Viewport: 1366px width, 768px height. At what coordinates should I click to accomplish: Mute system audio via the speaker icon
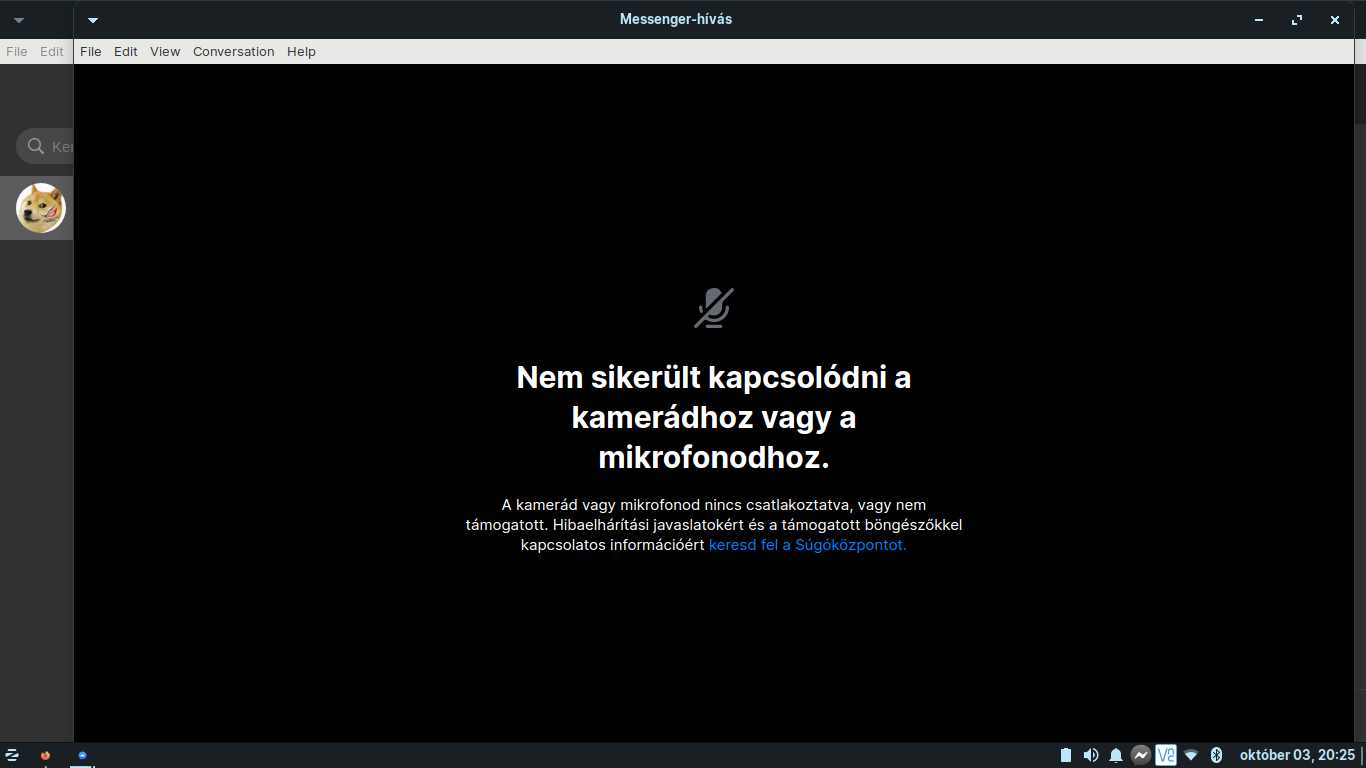tap(1091, 754)
